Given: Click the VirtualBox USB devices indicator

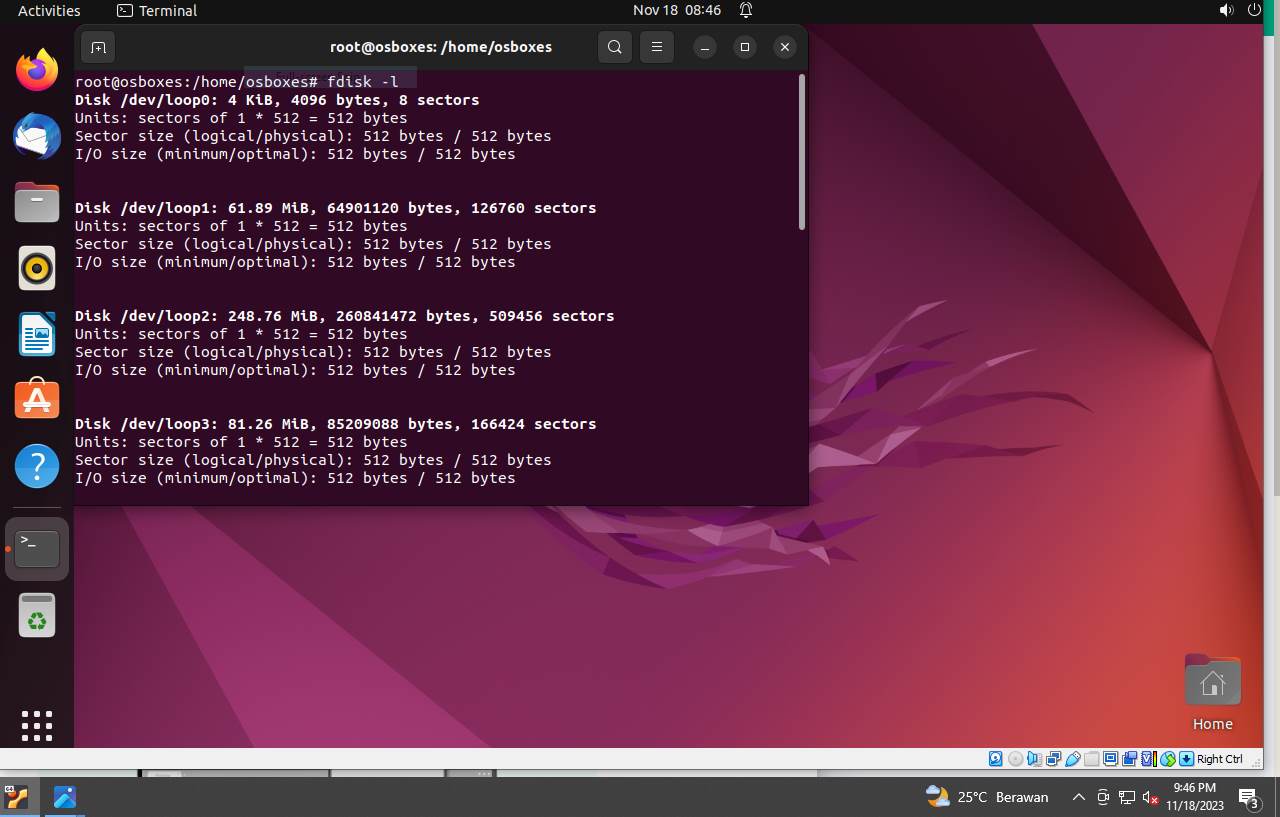Looking at the screenshot, I should tap(1073, 759).
